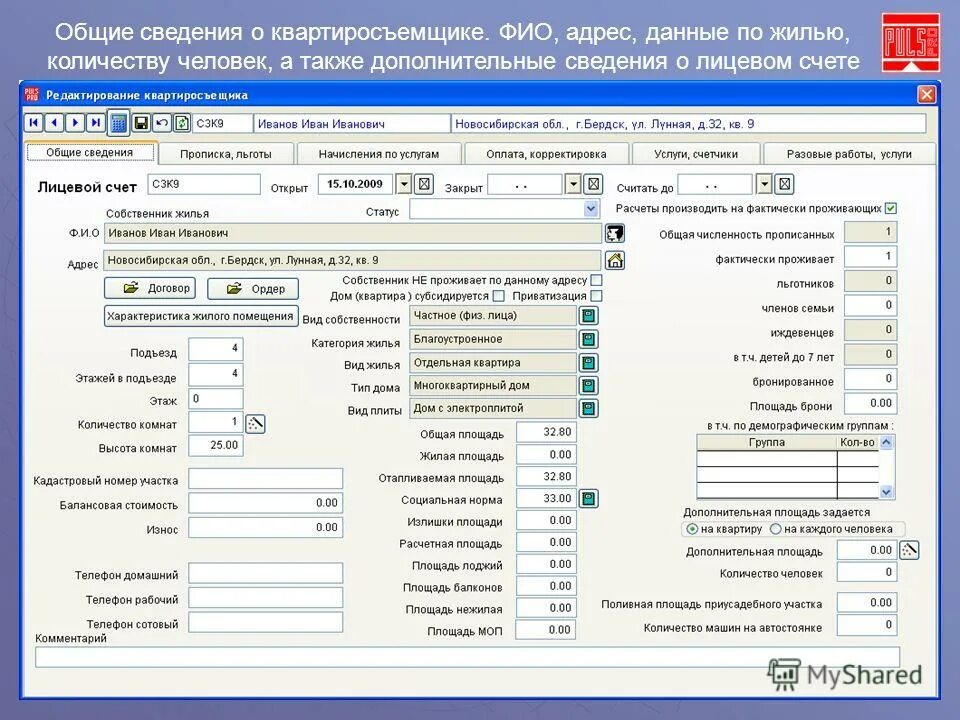Click the Площадь брони field
The width and height of the screenshot is (960, 720).
[870, 403]
